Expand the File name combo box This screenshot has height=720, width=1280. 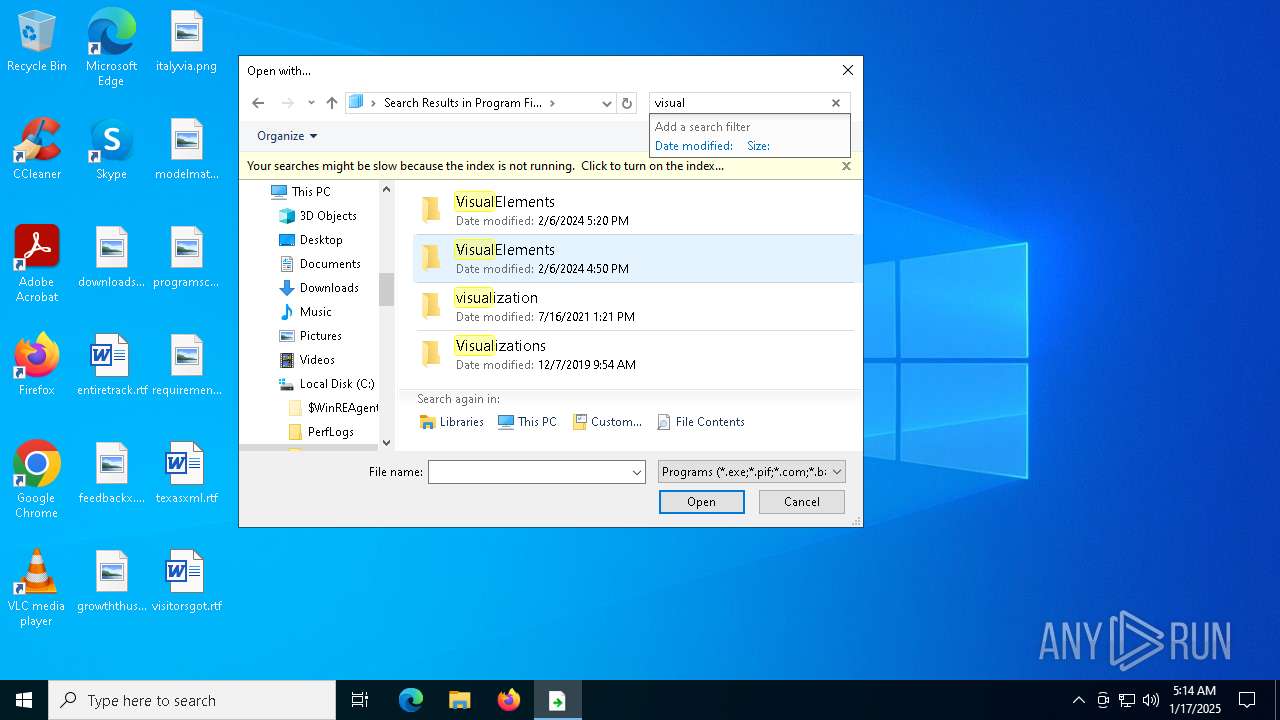[637, 472]
